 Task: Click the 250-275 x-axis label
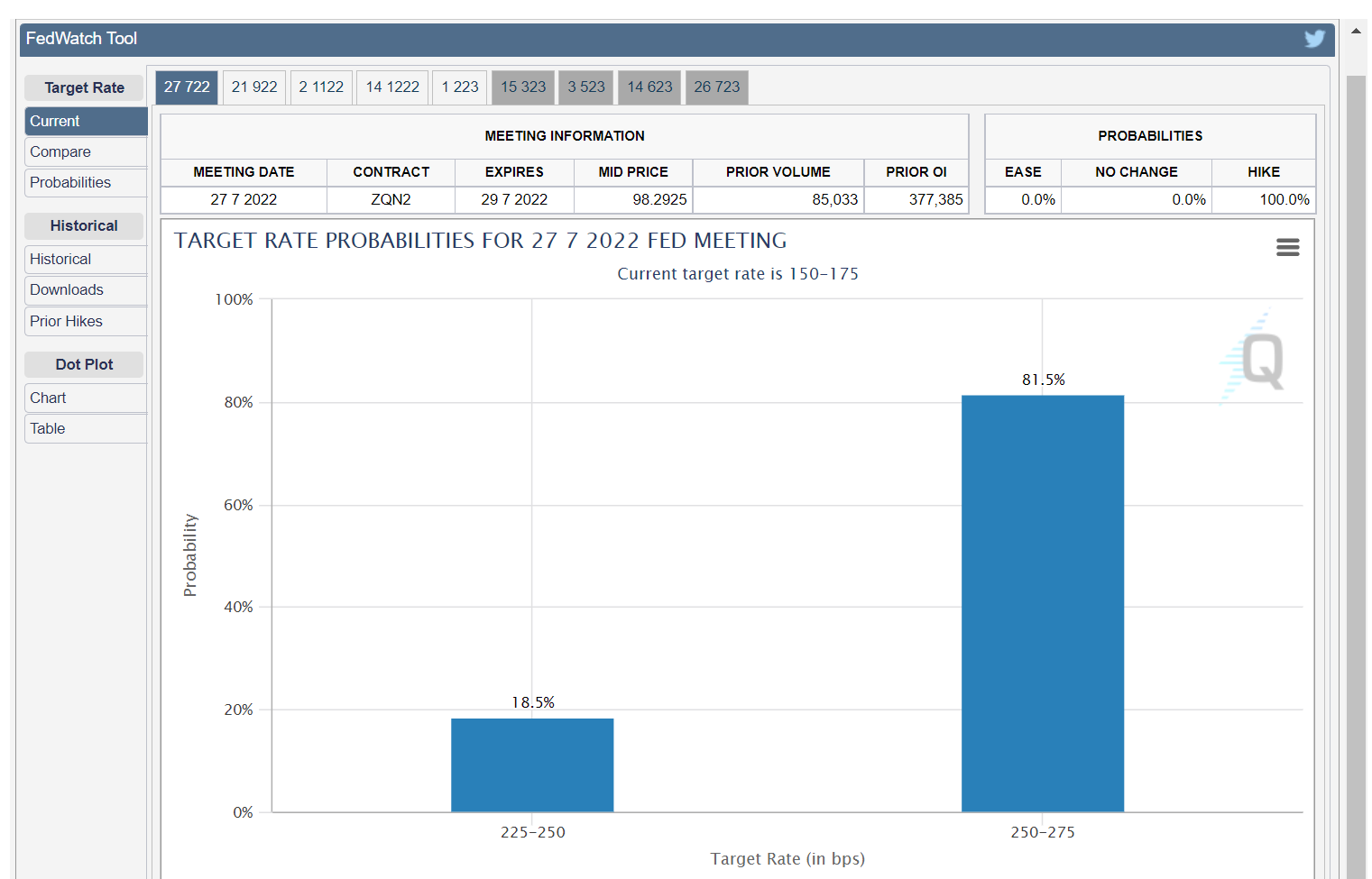point(1043,832)
